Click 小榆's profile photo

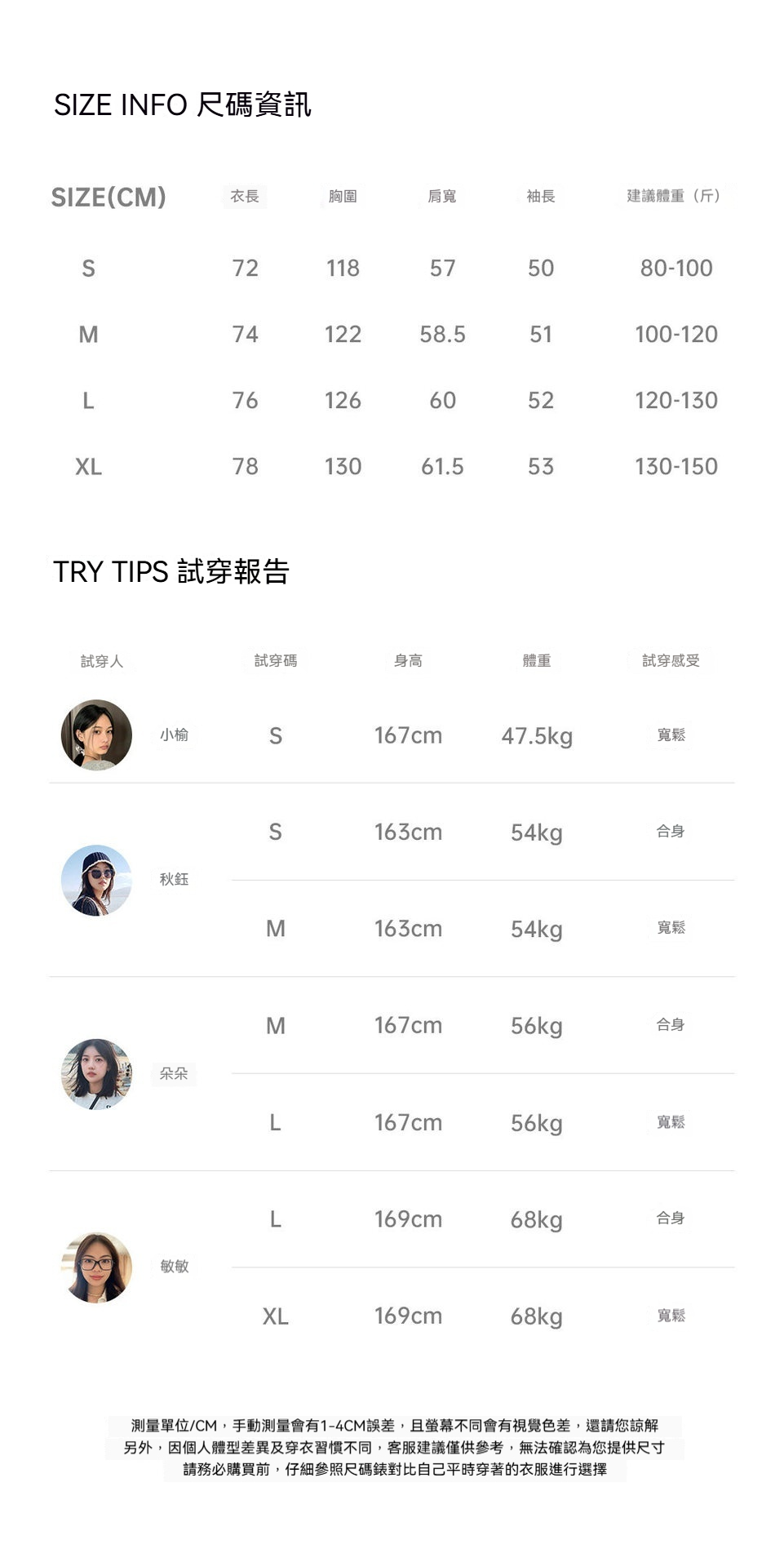96,735
